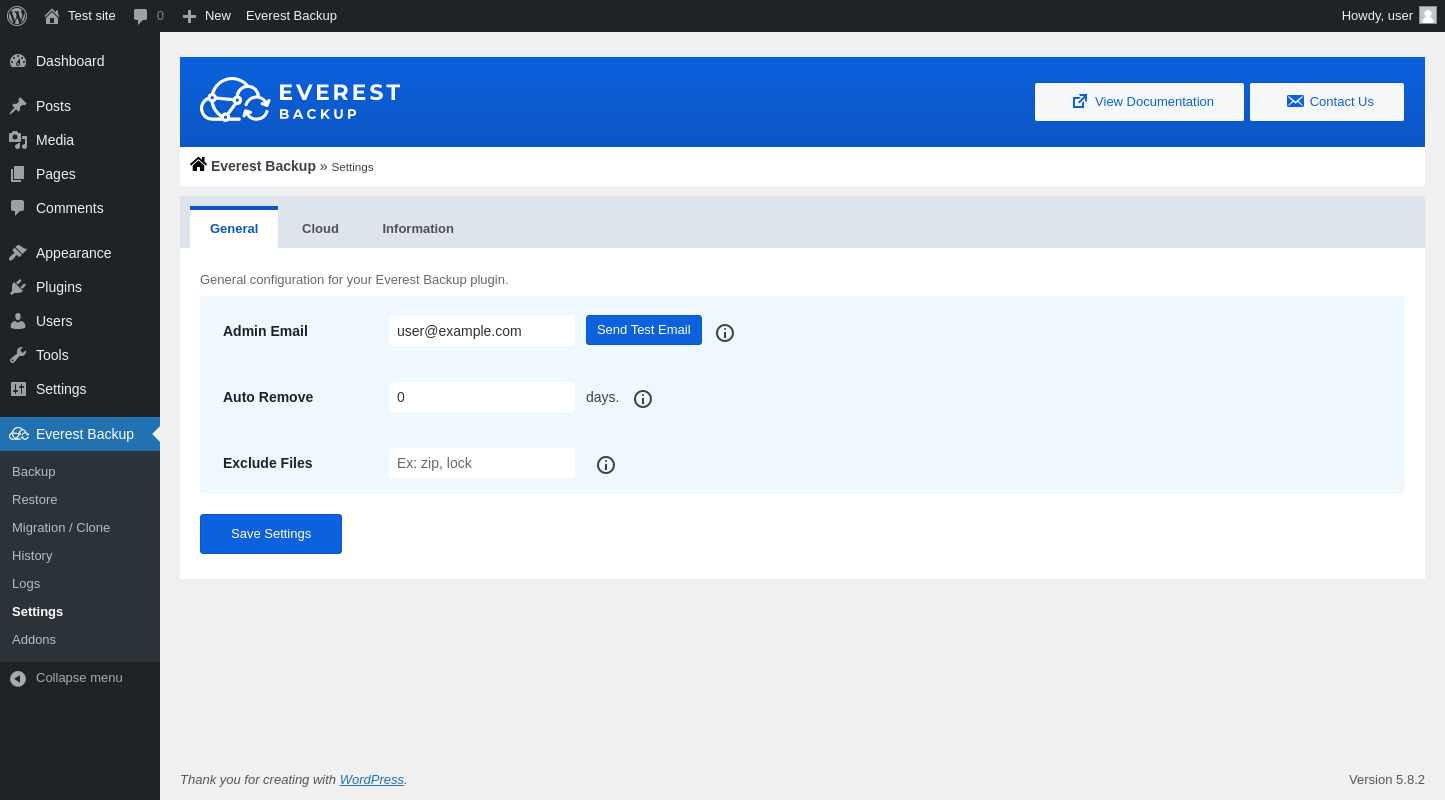Open the Logs submenu item

(26, 583)
